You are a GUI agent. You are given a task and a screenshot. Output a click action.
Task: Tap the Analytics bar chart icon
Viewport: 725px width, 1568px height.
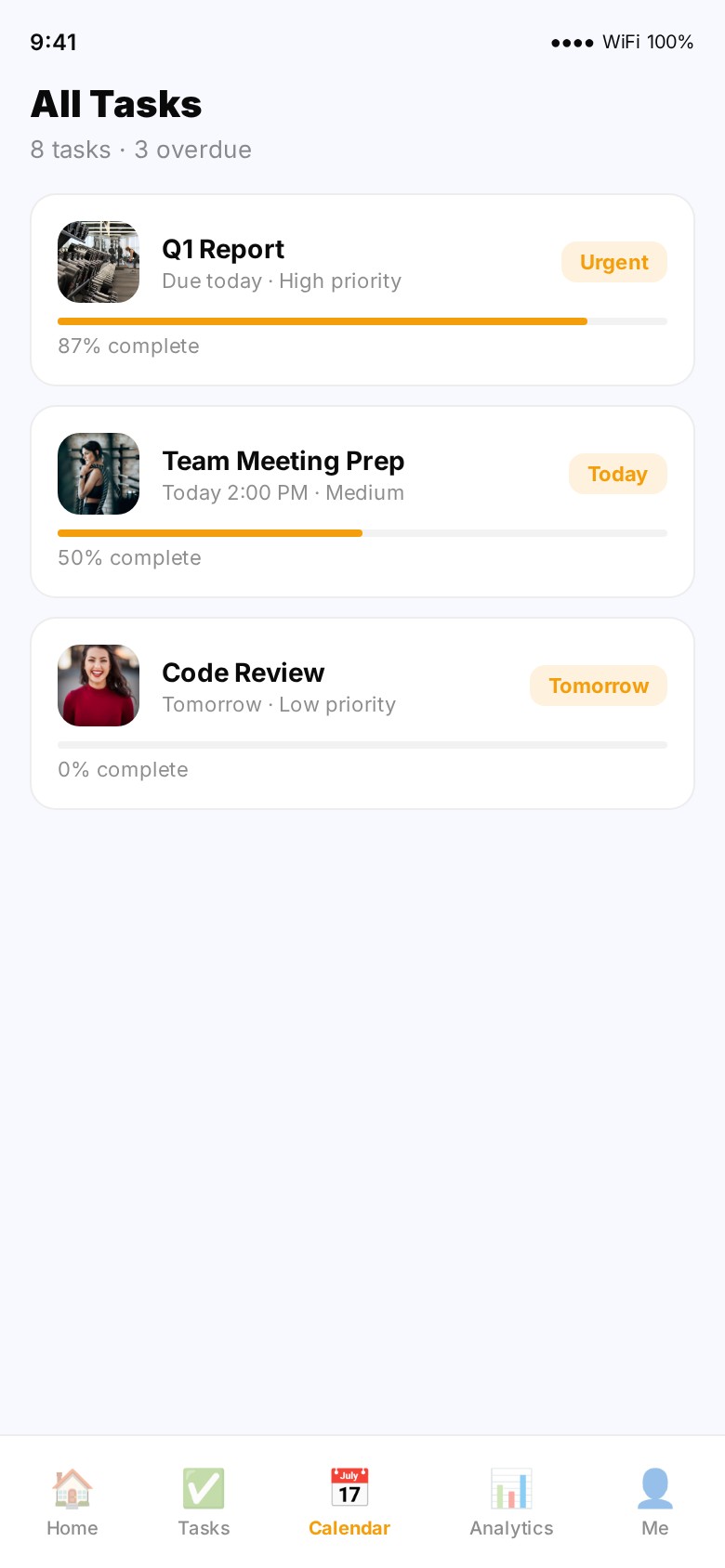click(511, 1488)
